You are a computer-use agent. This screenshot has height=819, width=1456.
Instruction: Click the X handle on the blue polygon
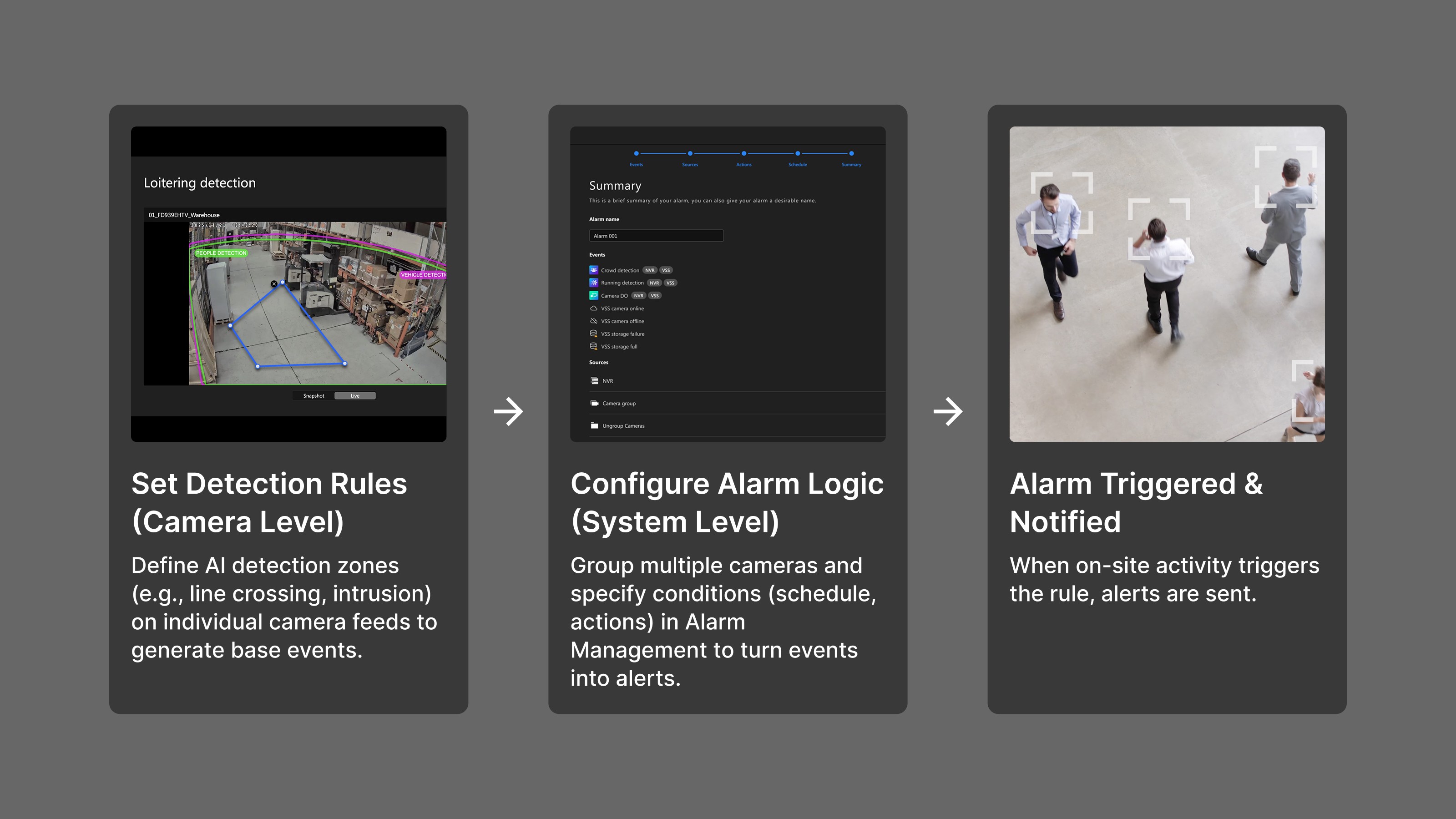pos(274,284)
